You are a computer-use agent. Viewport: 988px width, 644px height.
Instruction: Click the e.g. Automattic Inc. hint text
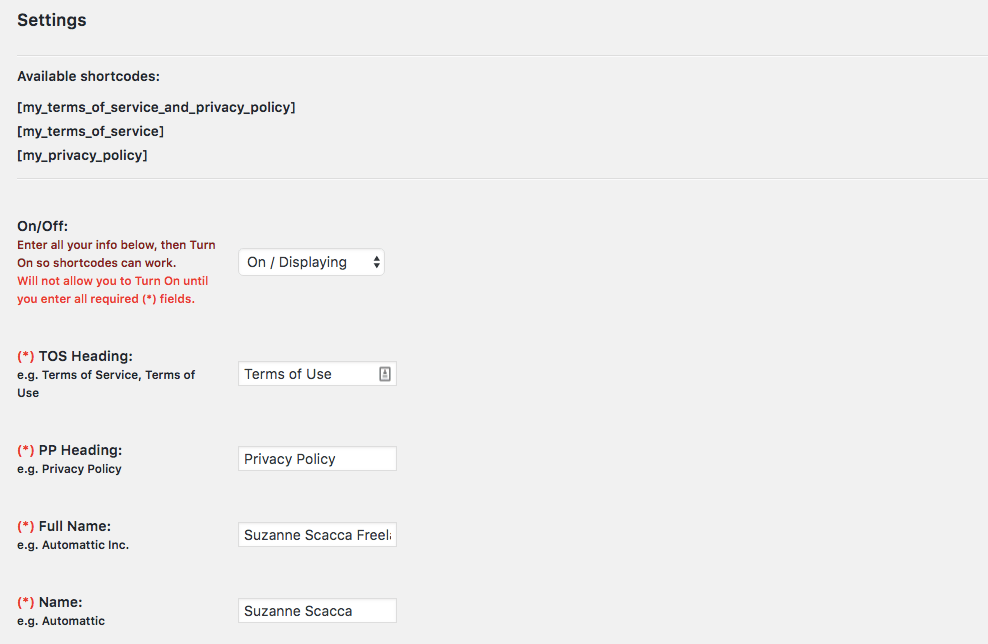(x=73, y=545)
